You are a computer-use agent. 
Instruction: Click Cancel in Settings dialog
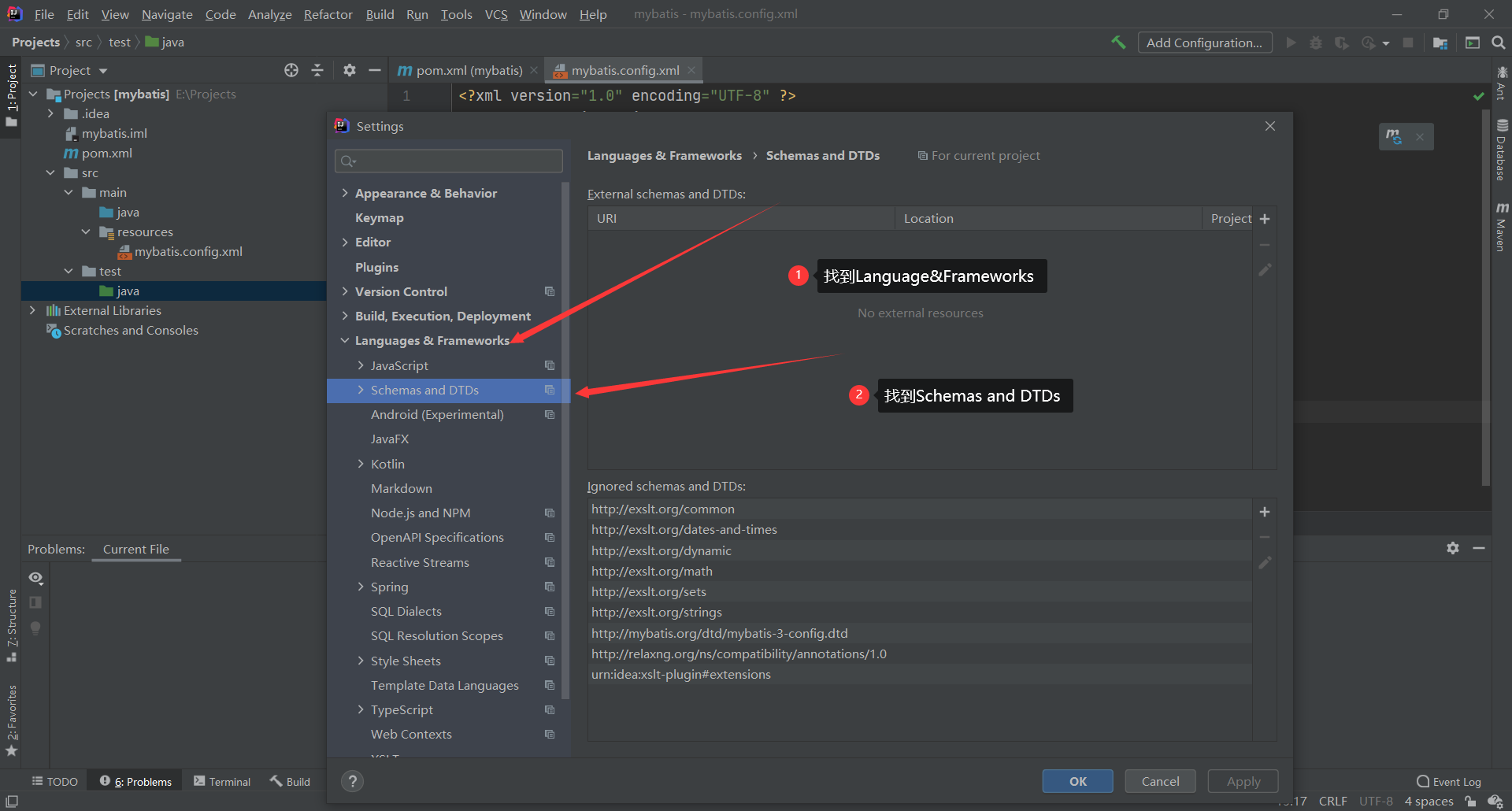(x=1160, y=781)
